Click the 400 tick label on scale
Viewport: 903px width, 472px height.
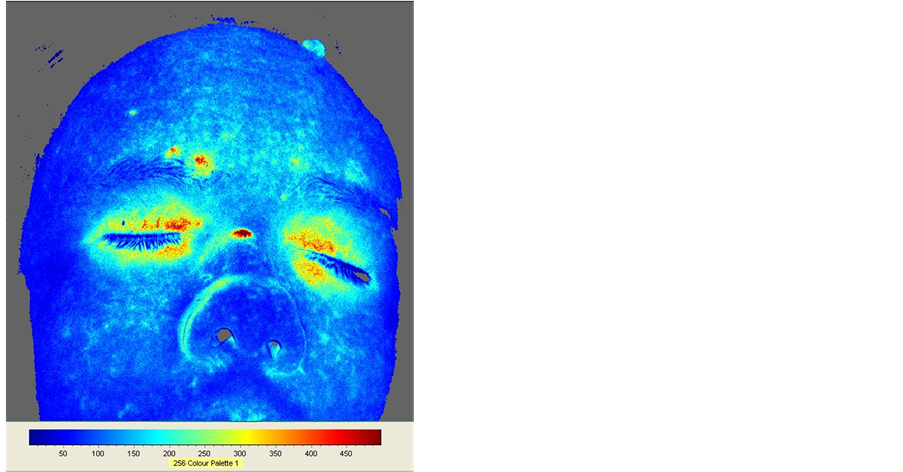pyautogui.click(x=311, y=453)
